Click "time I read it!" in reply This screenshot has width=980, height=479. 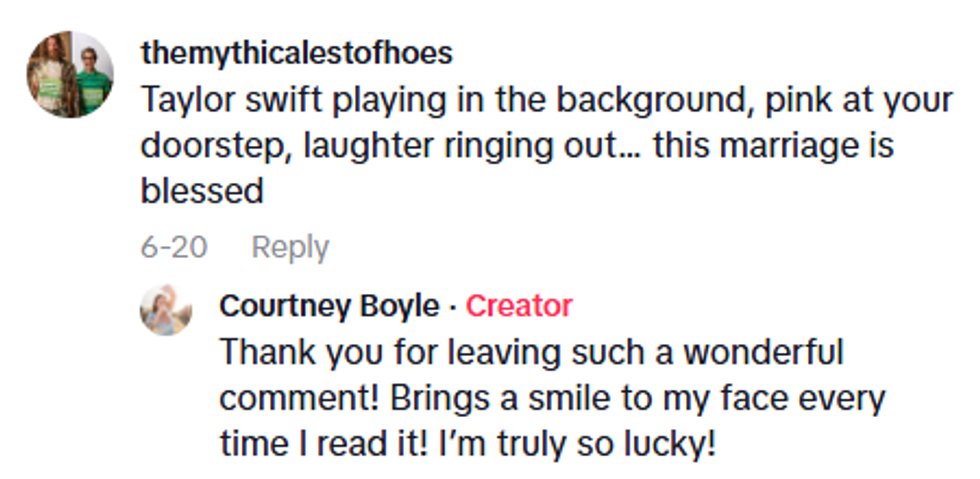click(x=329, y=443)
